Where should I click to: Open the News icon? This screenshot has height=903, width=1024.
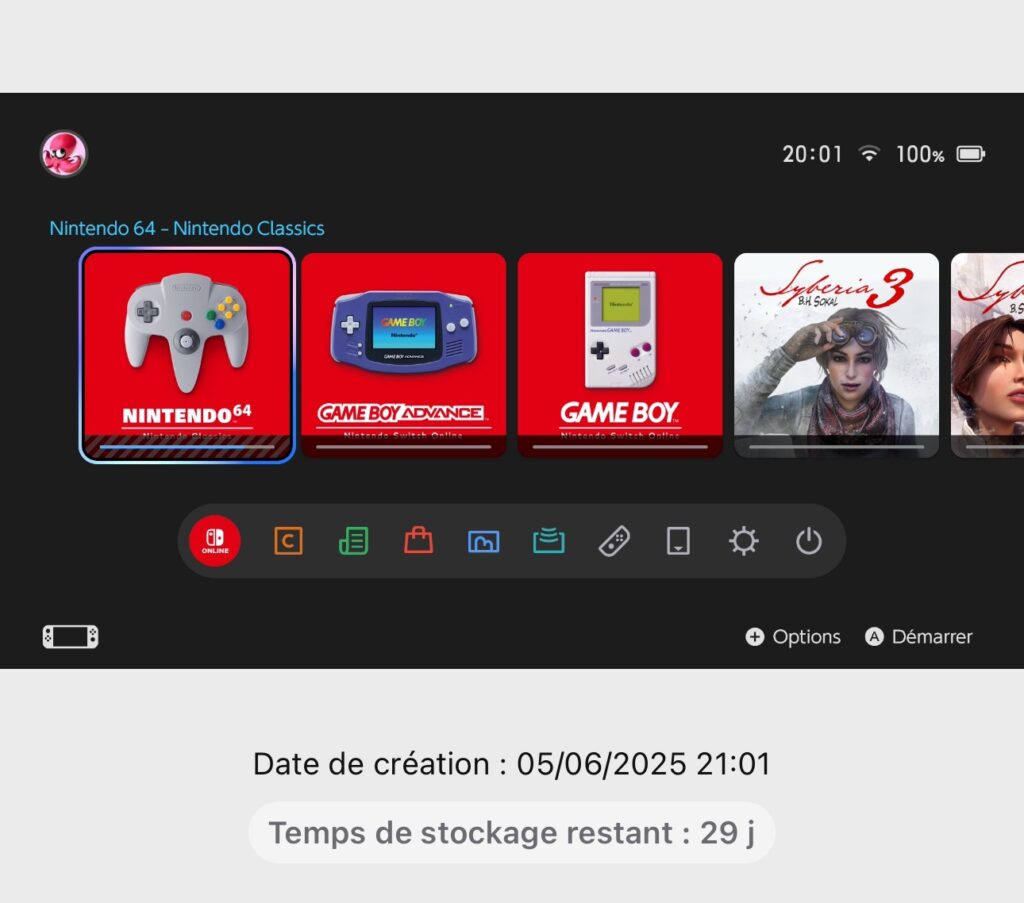pos(353,541)
